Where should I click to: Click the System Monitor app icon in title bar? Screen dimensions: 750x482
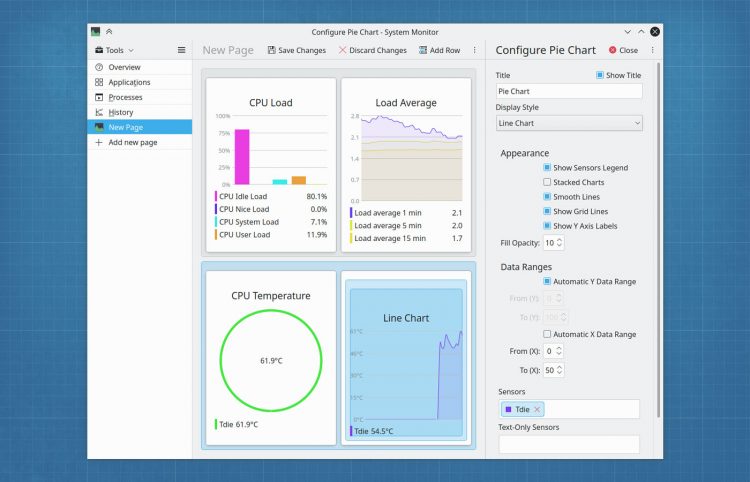pos(96,32)
